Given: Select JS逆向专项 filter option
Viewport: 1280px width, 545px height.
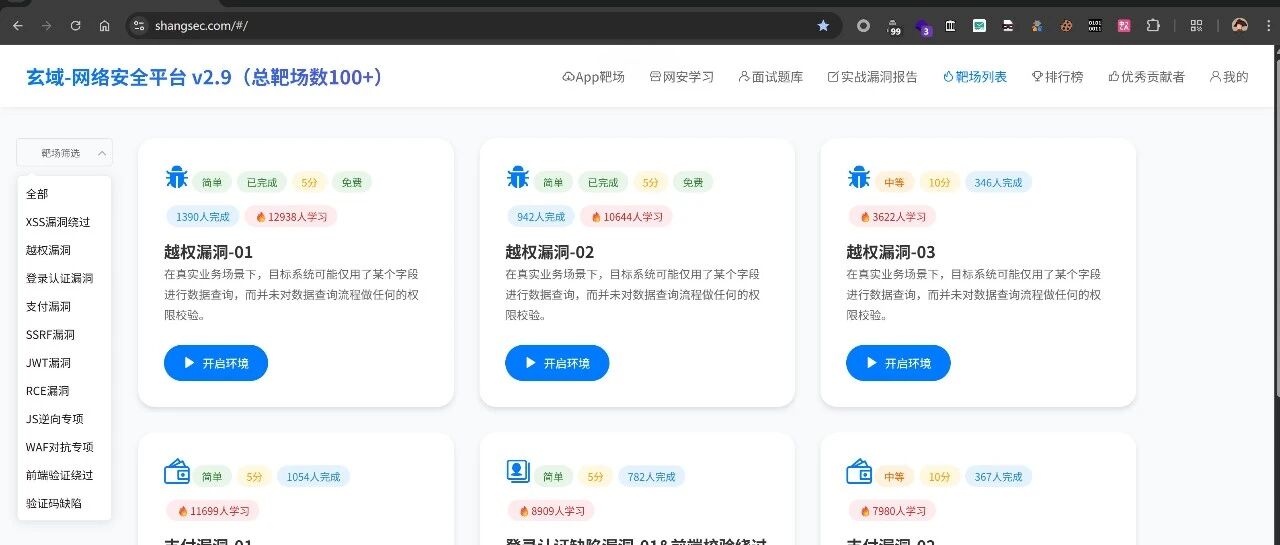Looking at the screenshot, I should point(64,419).
